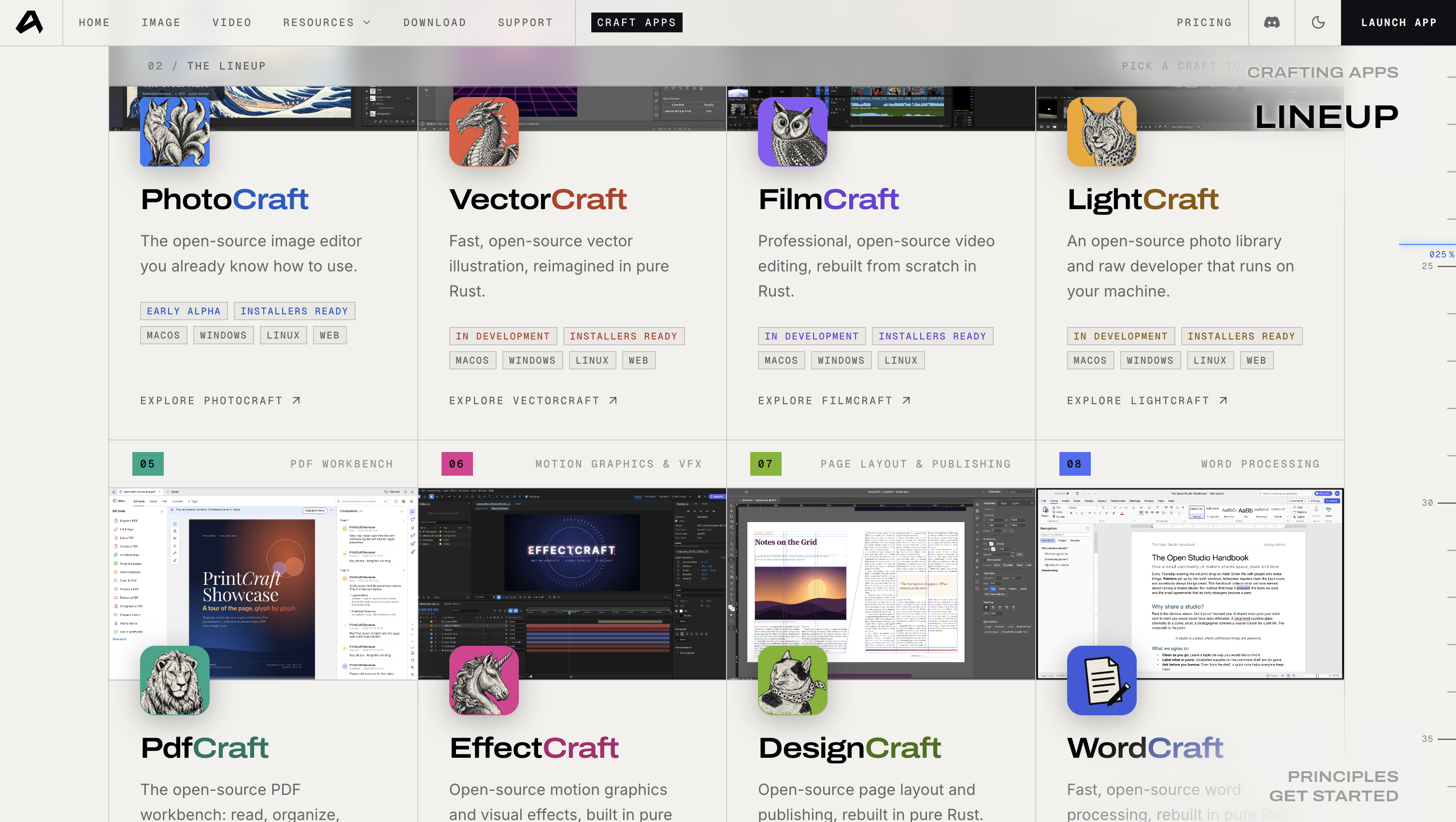Viewport: 1456px width, 822px height.
Task: Follow the Explore FilmCraft link
Action: (x=834, y=400)
